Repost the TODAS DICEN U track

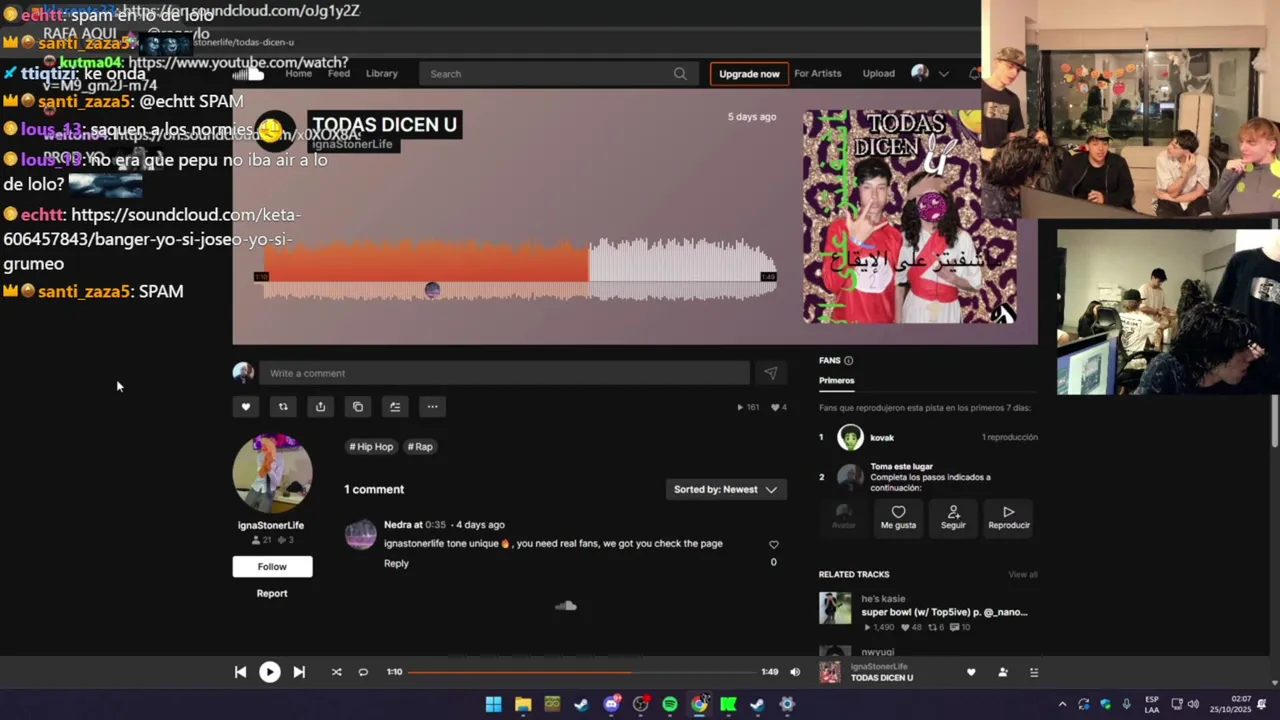[283, 407]
